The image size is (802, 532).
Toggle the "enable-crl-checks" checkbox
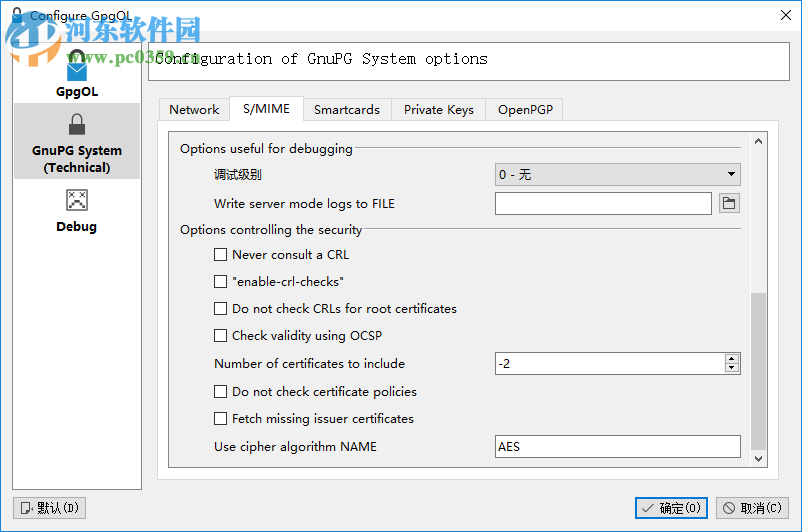point(220,282)
